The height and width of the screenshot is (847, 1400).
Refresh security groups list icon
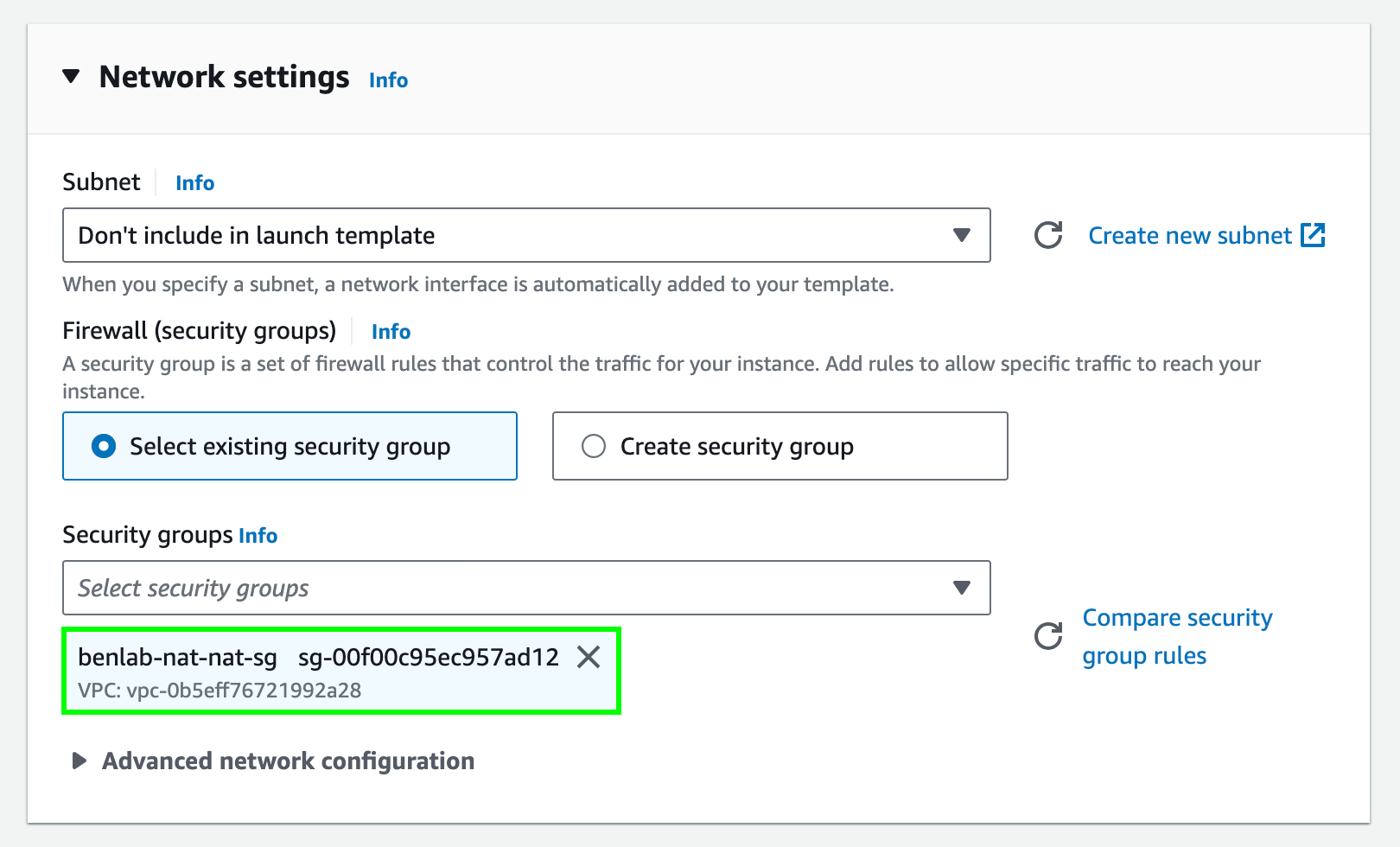[1048, 636]
